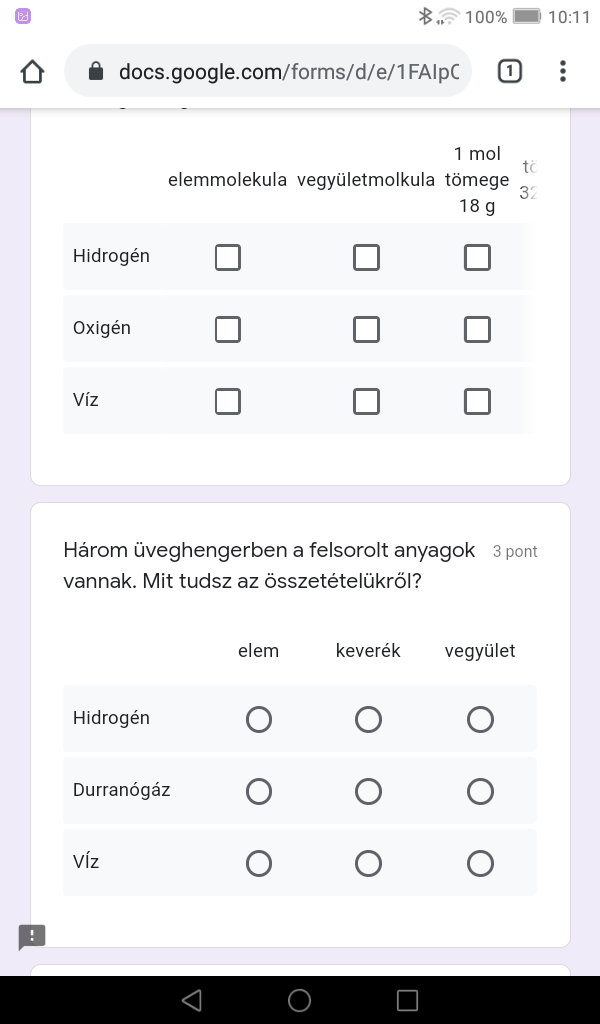Open the tab switcher showing 1 tab

coord(509,71)
